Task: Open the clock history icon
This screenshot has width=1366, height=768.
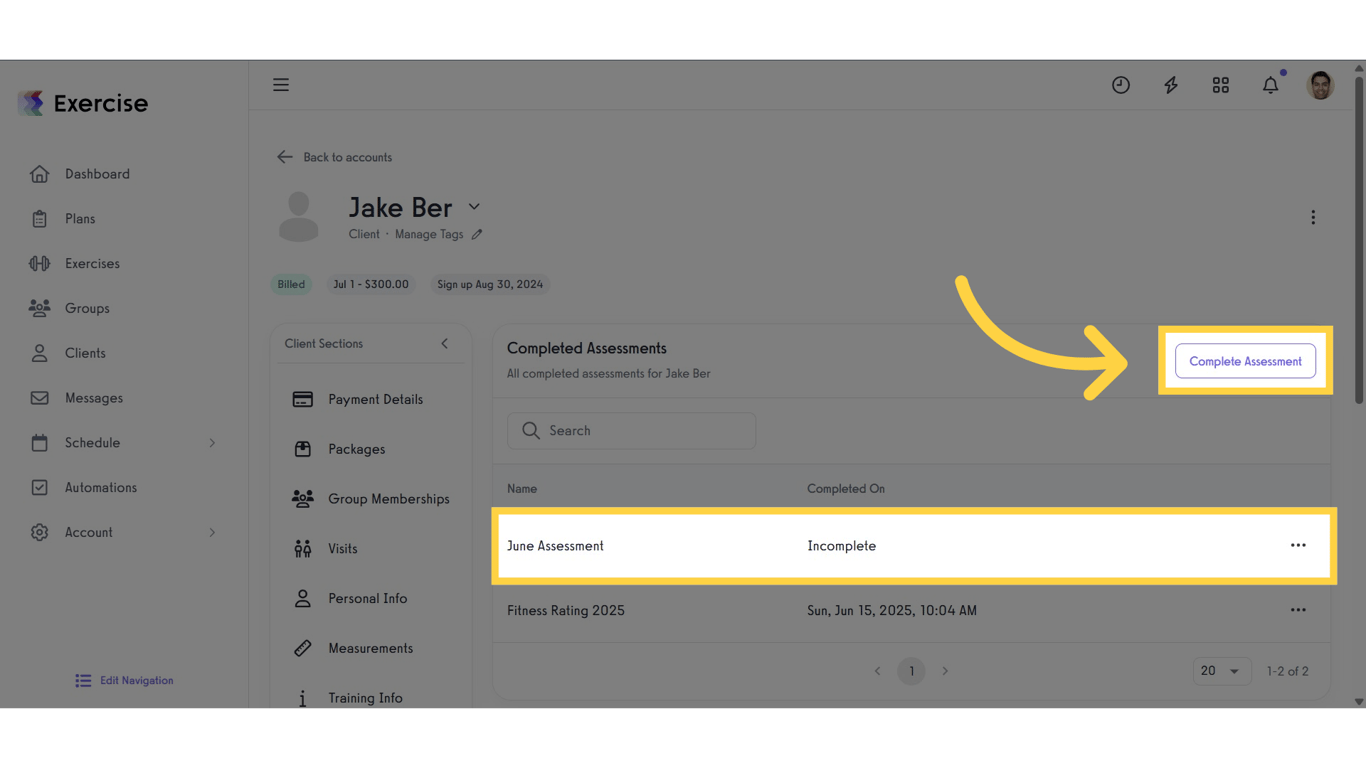Action: [1121, 85]
